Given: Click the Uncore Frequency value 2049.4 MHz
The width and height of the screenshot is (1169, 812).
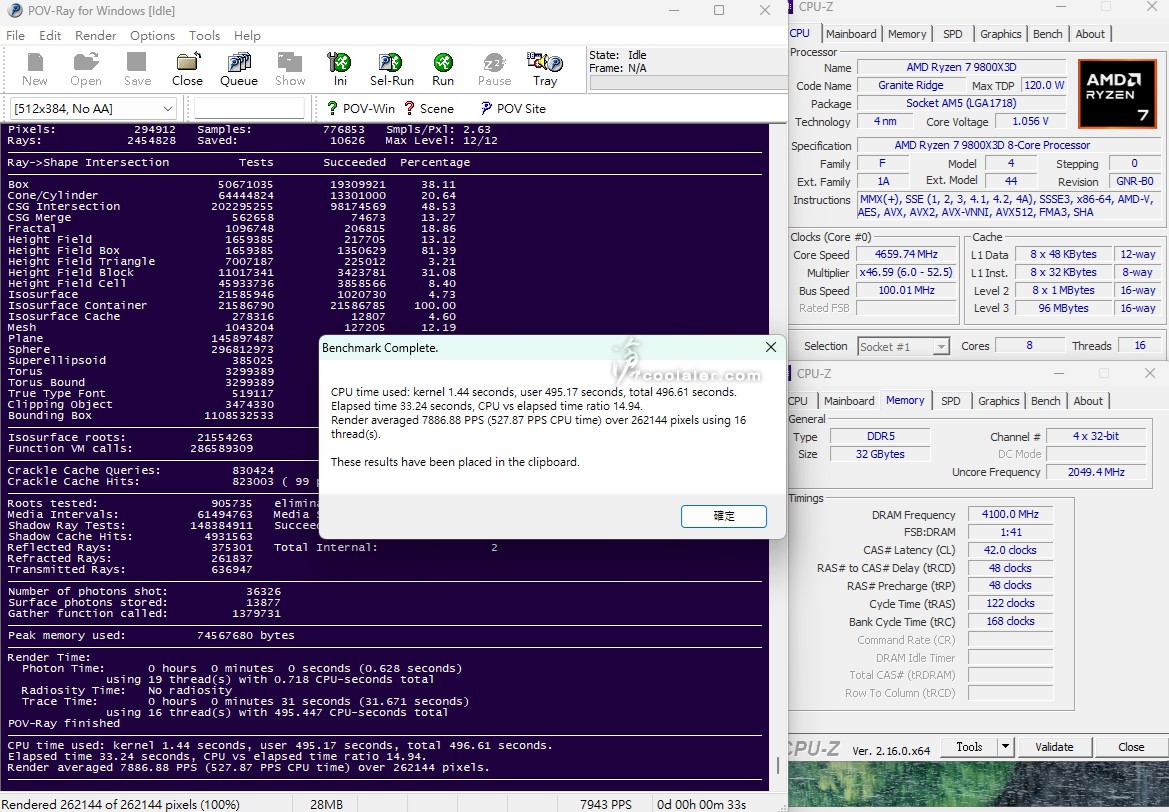Looking at the screenshot, I should coord(1096,472).
